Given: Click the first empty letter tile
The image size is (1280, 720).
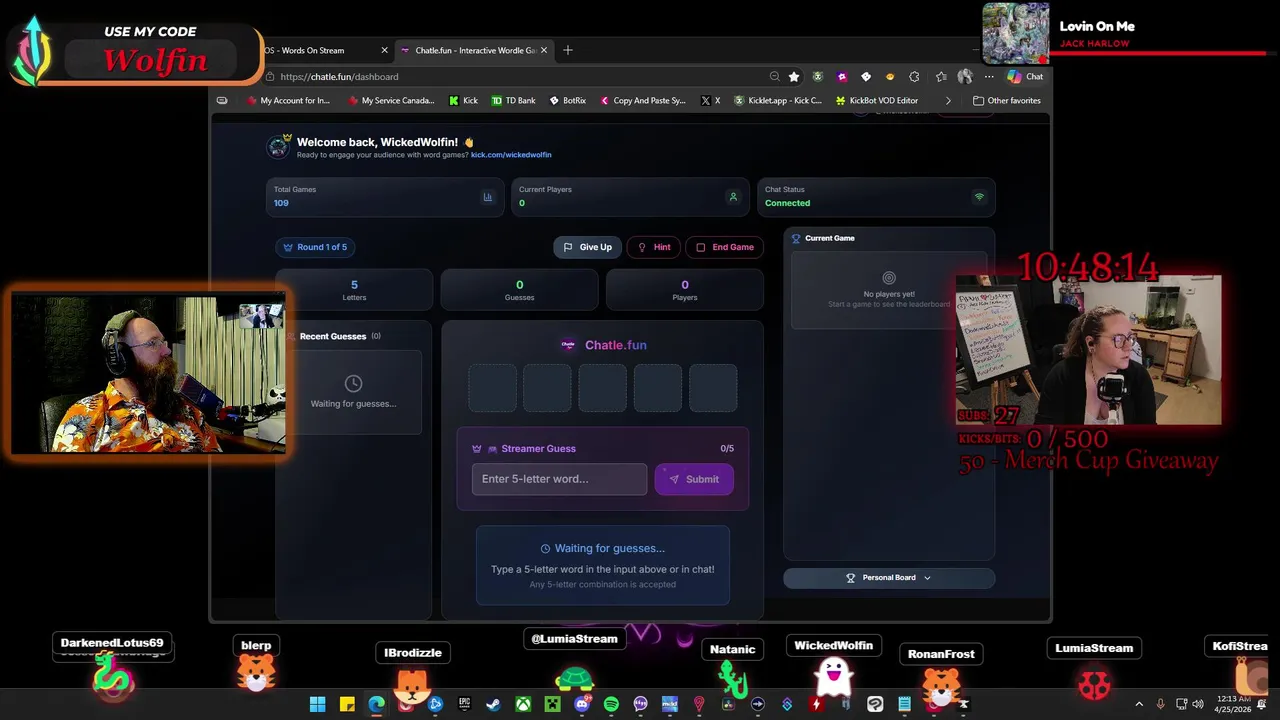Looking at the screenshot, I should [x=493, y=388].
